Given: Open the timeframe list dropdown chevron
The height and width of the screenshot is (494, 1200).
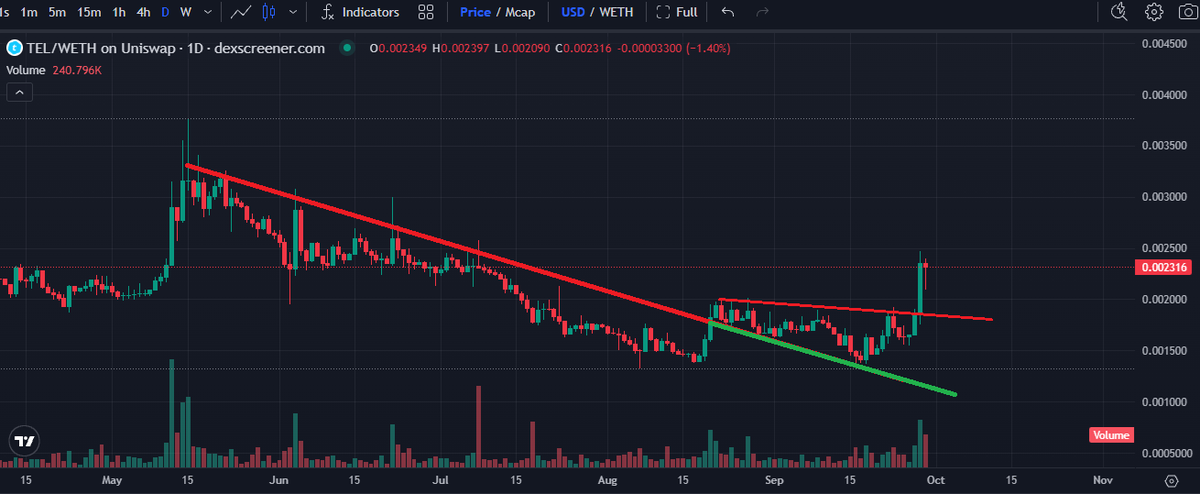Looking at the screenshot, I should (207, 12).
